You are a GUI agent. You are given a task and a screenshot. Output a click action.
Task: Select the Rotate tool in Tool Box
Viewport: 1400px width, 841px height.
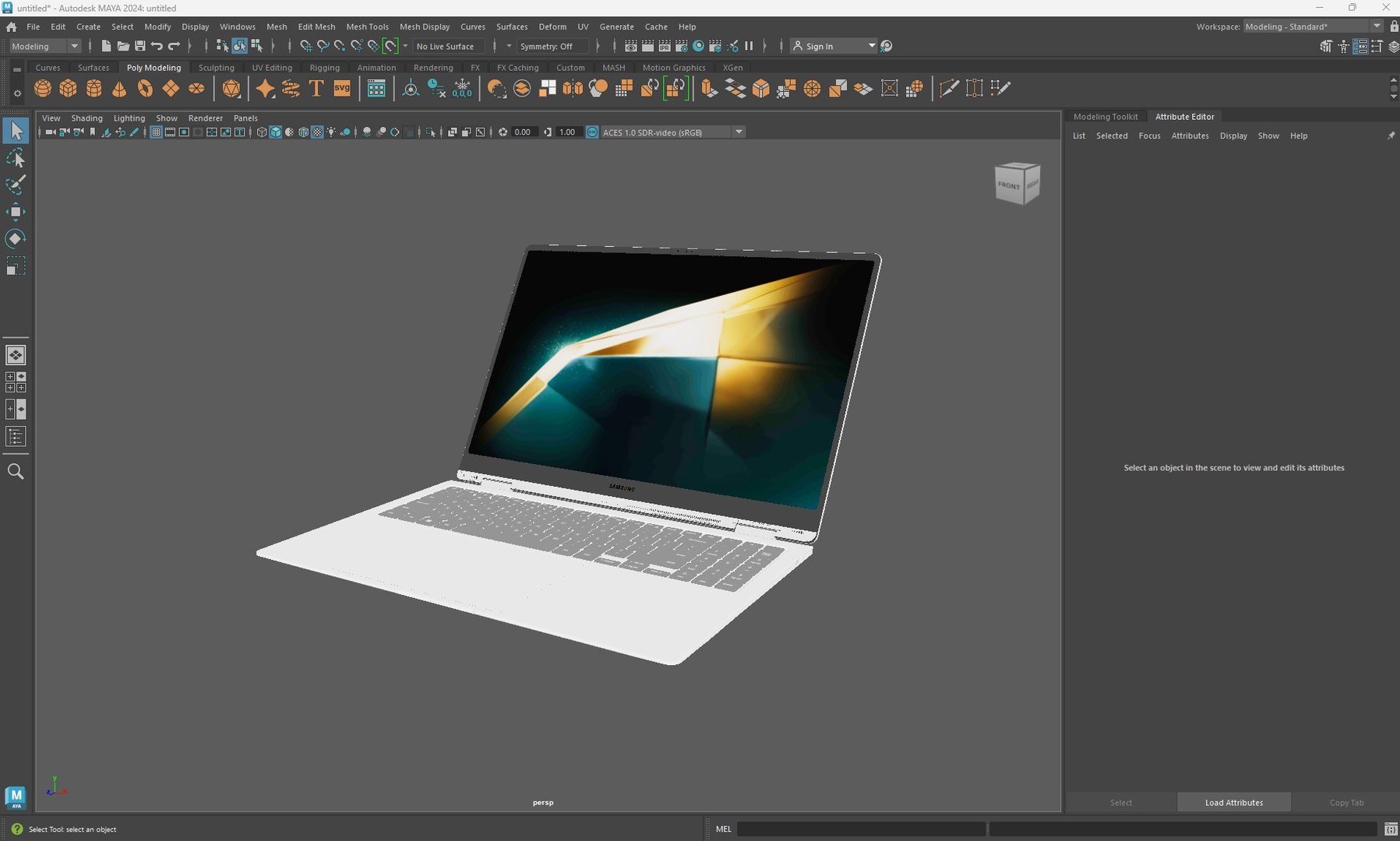(x=16, y=238)
